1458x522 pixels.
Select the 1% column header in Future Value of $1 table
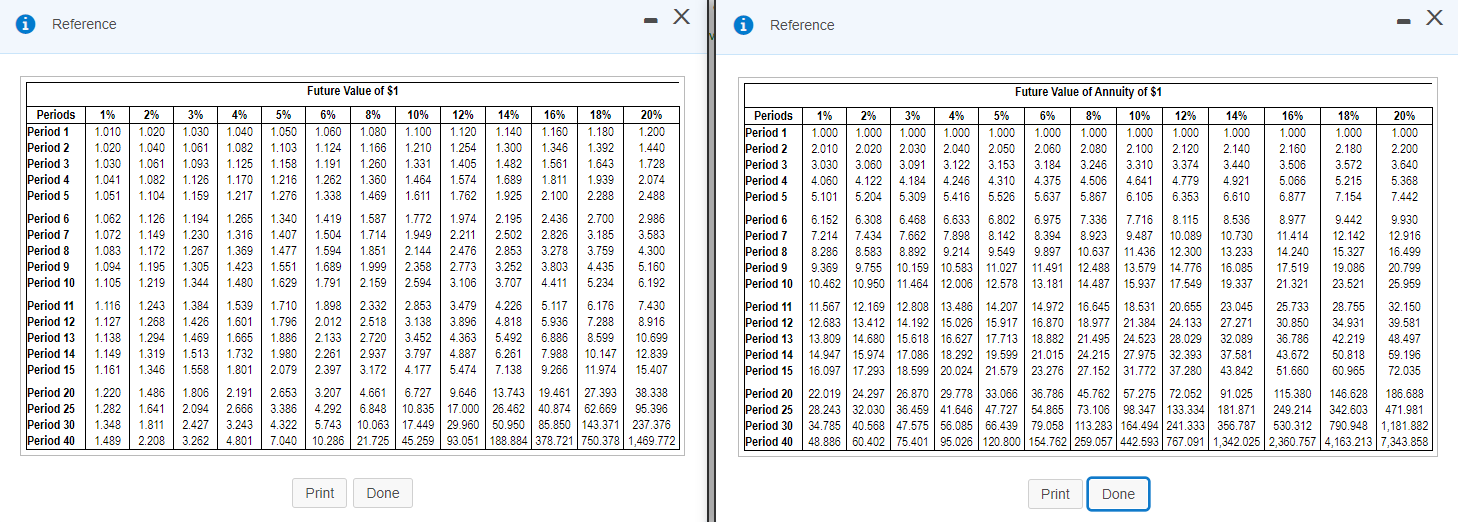(x=107, y=115)
